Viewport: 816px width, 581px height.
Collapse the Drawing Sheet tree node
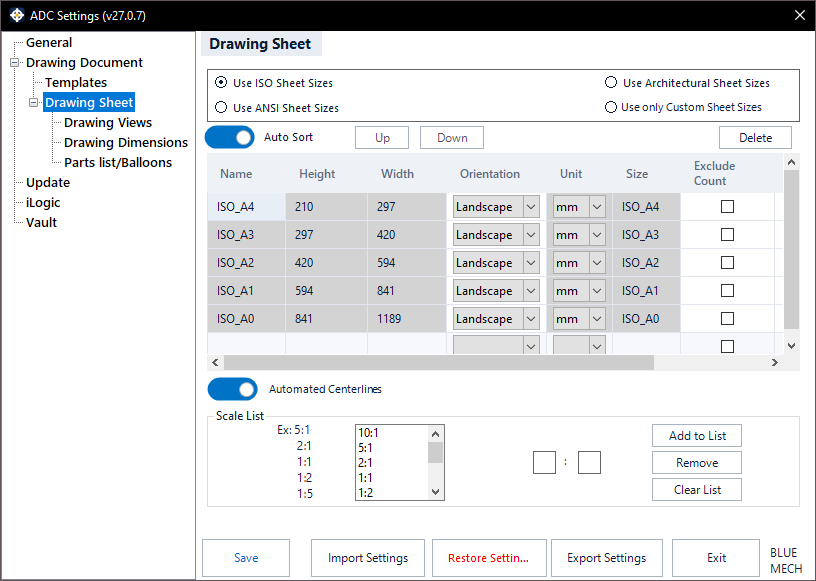pos(33,103)
